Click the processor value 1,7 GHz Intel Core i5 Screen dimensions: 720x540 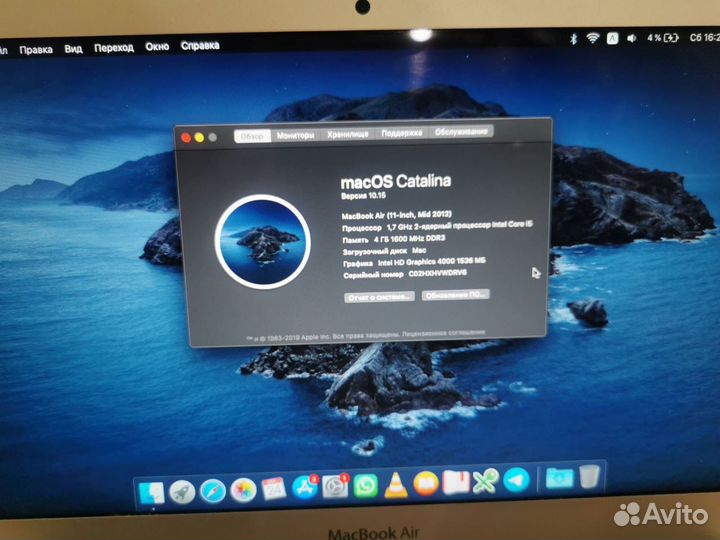coord(460,225)
